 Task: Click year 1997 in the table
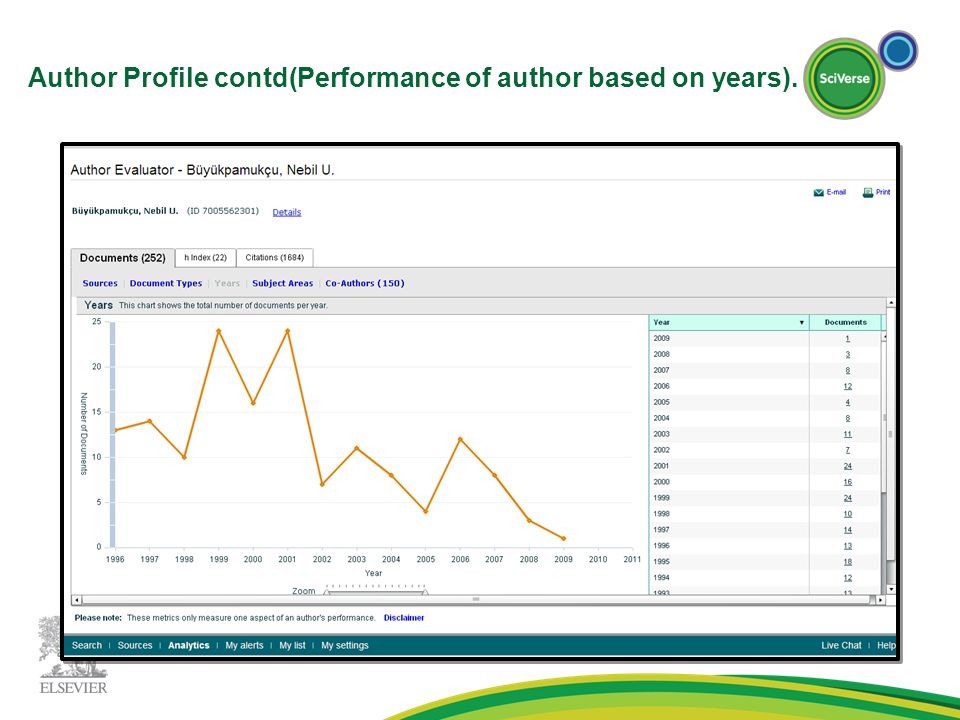click(661, 530)
